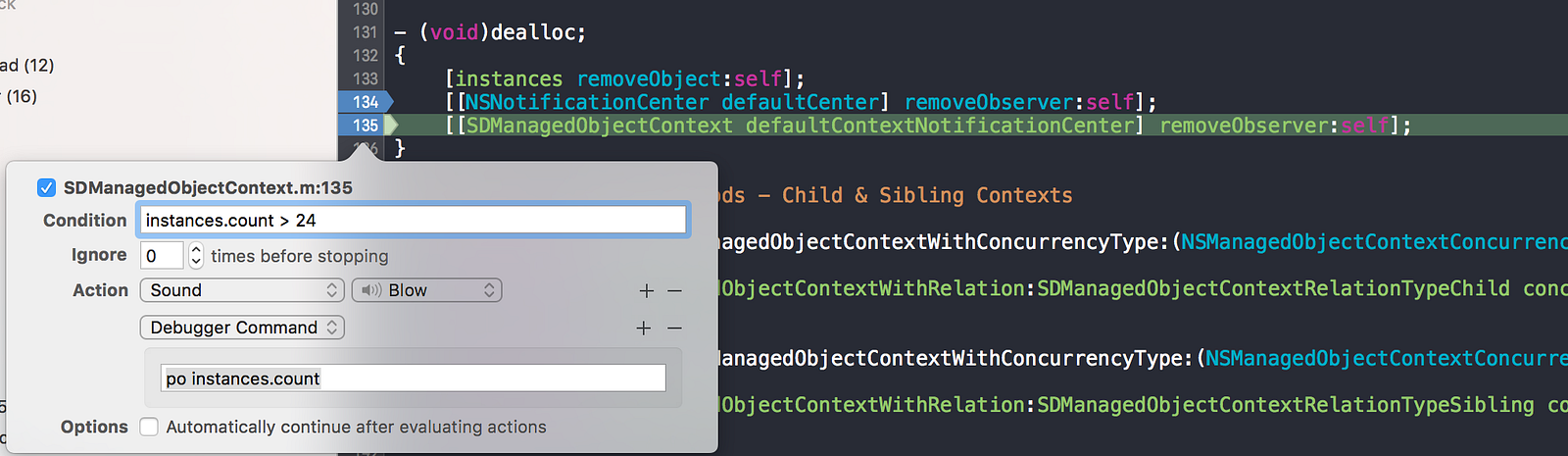Viewport: 1568px width, 456px height.
Task: Click defaultContextNotificationCenter in highlighted line
Action: (x=940, y=126)
